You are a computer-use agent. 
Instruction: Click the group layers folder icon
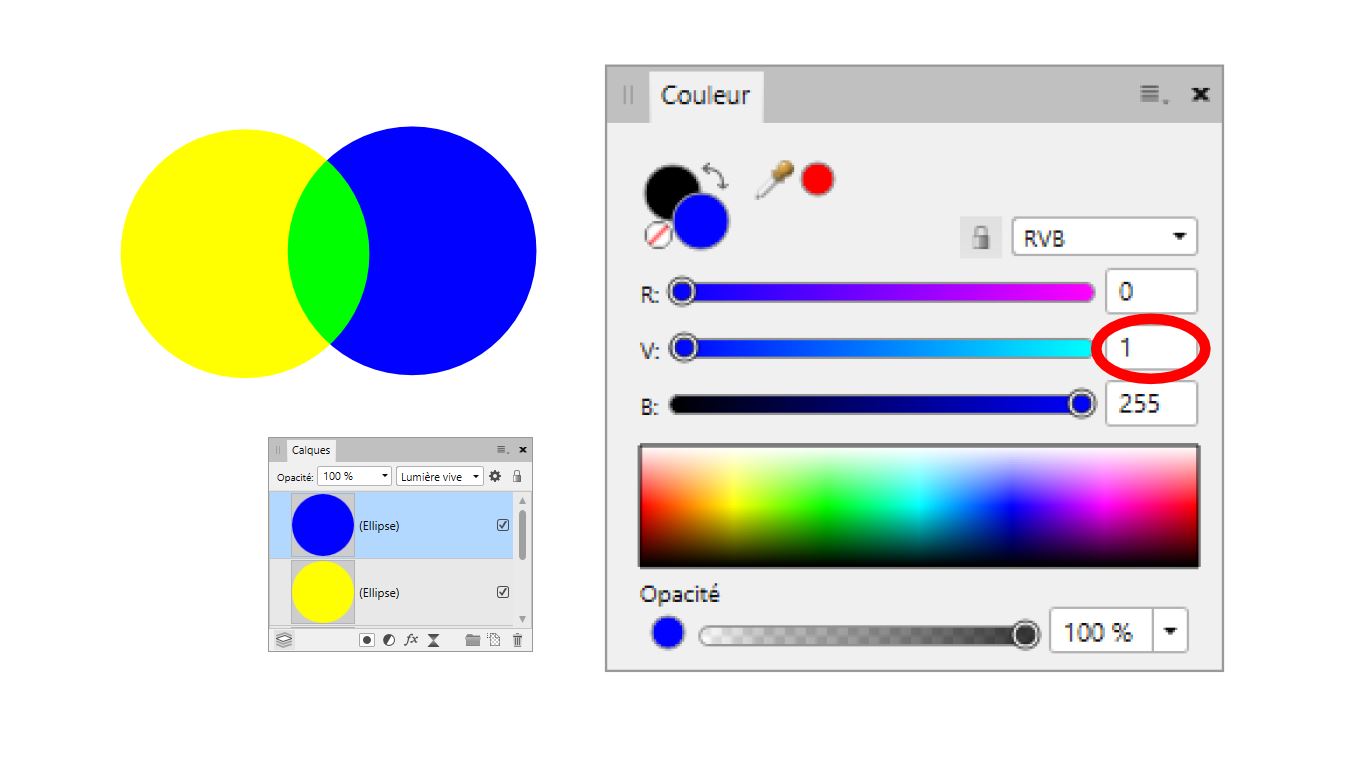pyautogui.click(x=473, y=640)
